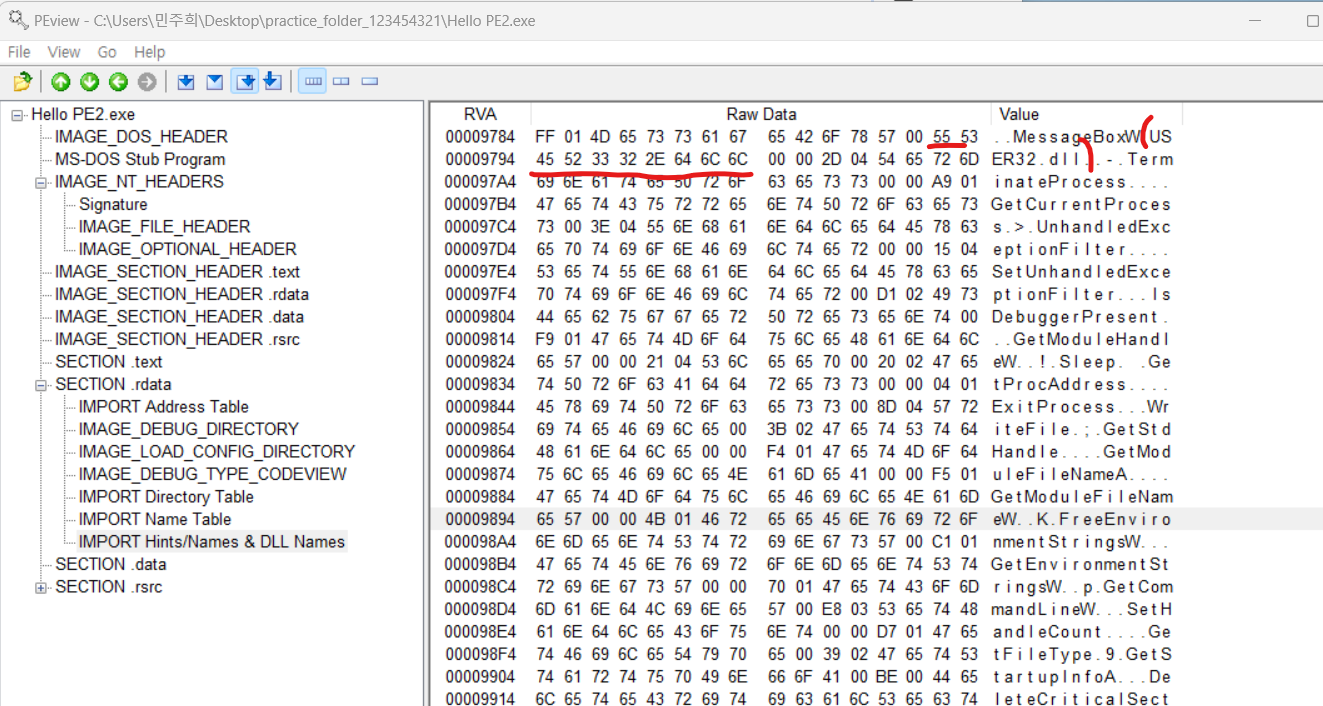Select Signature under IMAGE_NT_HEADERS
The height and width of the screenshot is (706, 1323).
113,204
